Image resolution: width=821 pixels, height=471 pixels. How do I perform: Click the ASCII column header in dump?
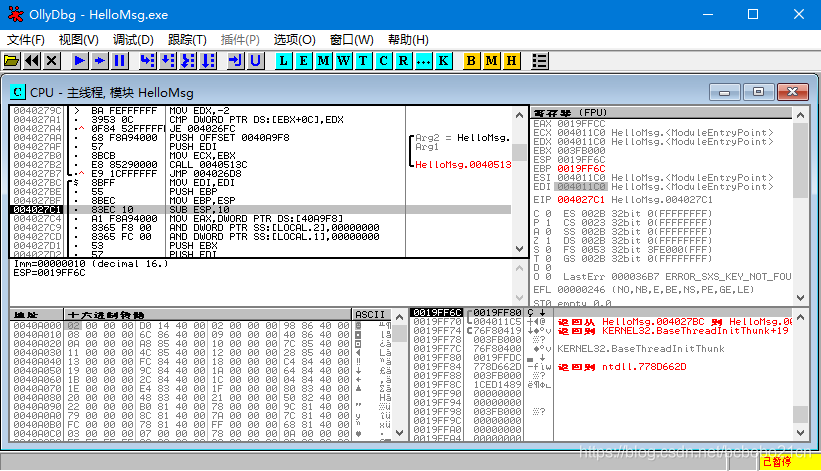(x=371, y=315)
